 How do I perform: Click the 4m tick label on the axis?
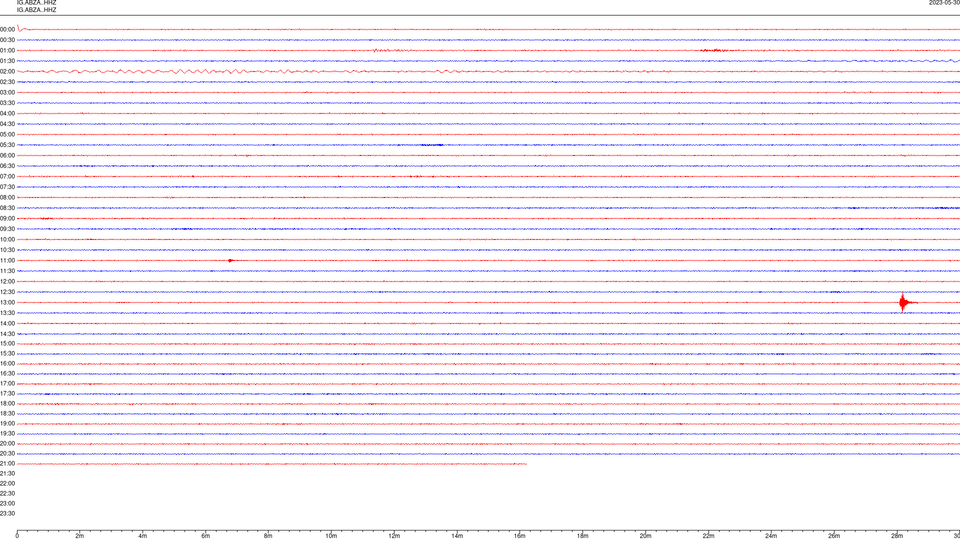[143, 536]
